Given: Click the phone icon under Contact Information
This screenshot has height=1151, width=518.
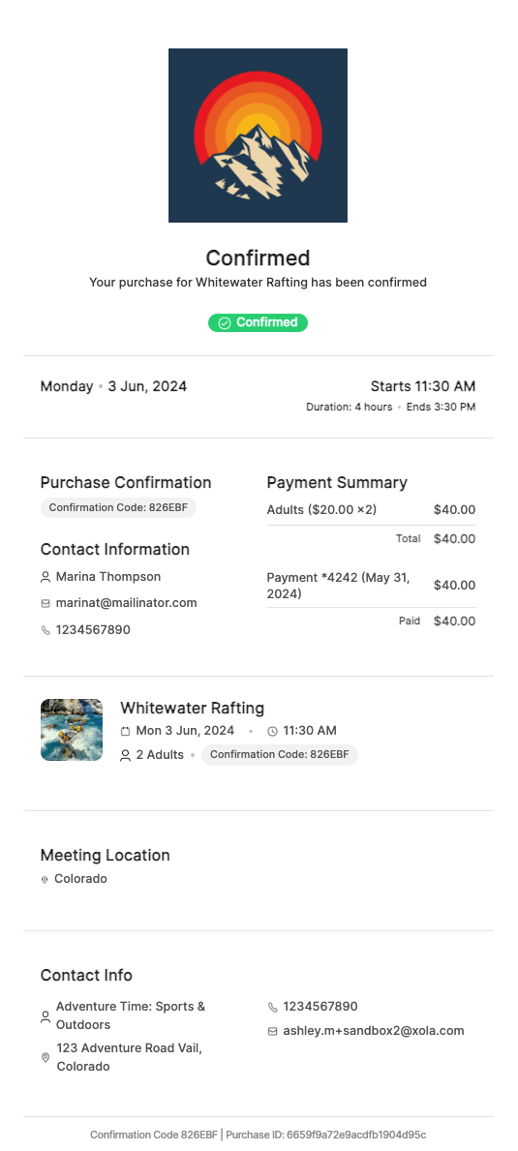Looking at the screenshot, I should (x=45, y=630).
